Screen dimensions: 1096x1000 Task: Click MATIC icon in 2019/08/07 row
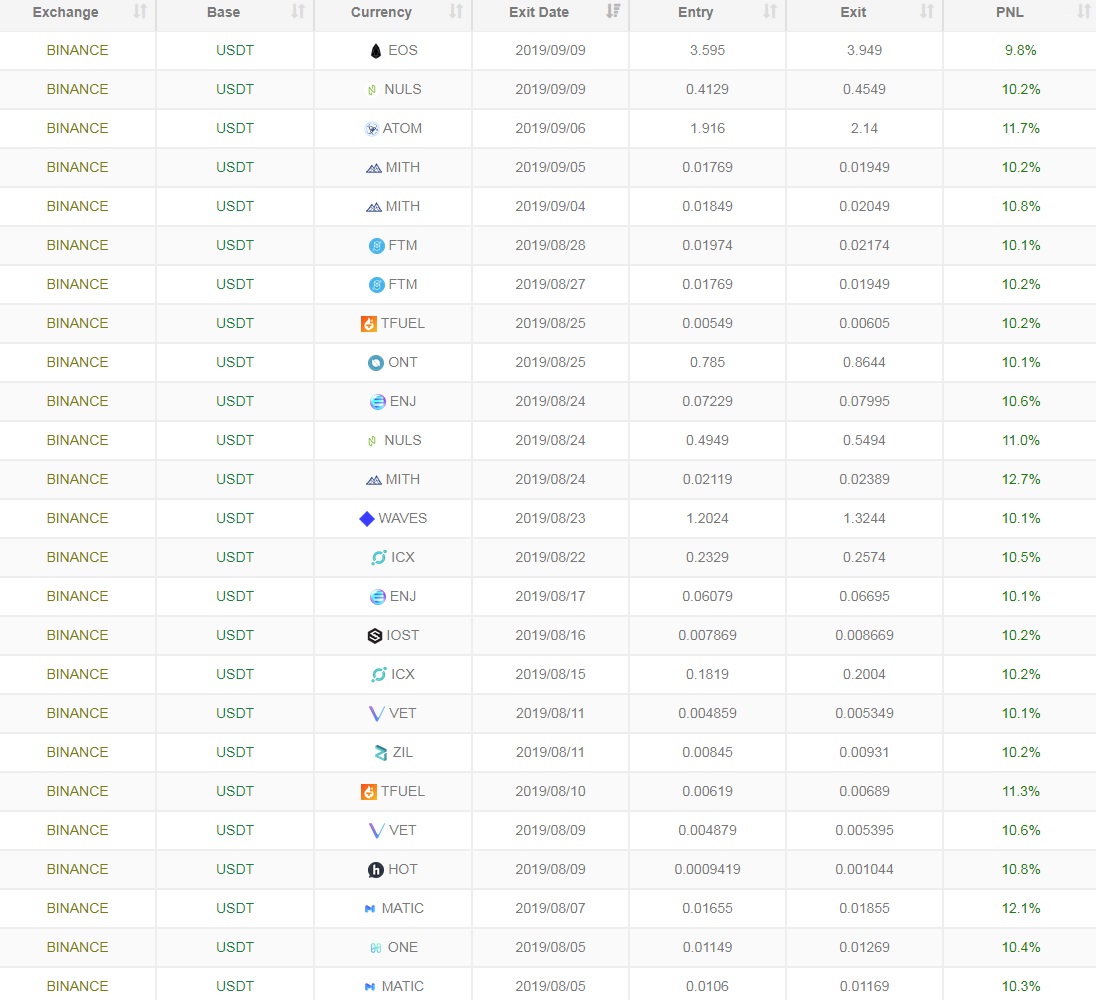click(x=370, y=908)
